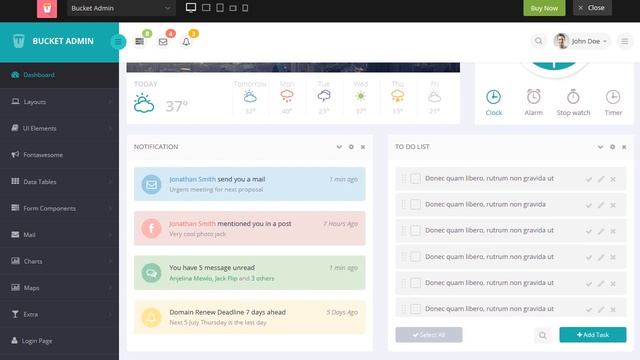Select the desktop preview icon

[x=191, y=8]
